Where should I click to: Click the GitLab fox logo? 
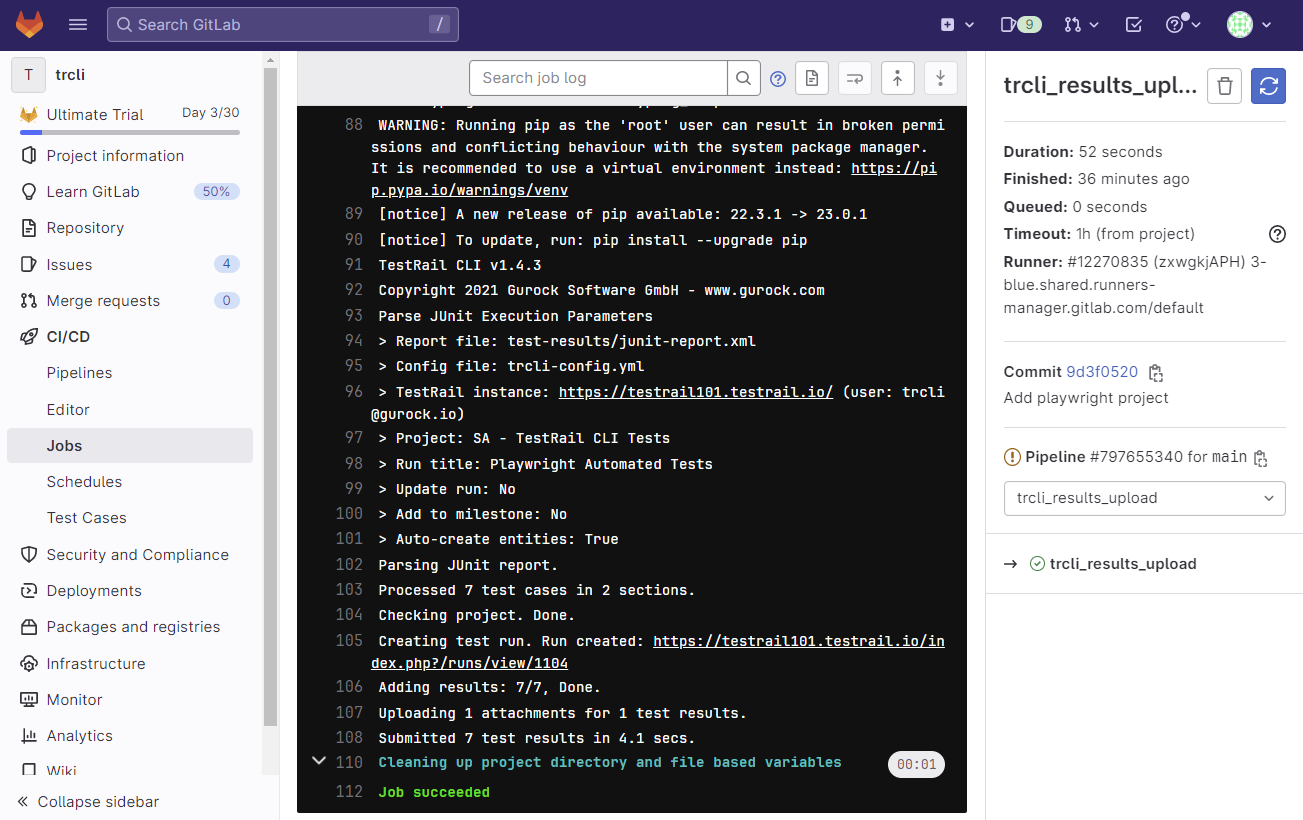click(x=29, y=24)
